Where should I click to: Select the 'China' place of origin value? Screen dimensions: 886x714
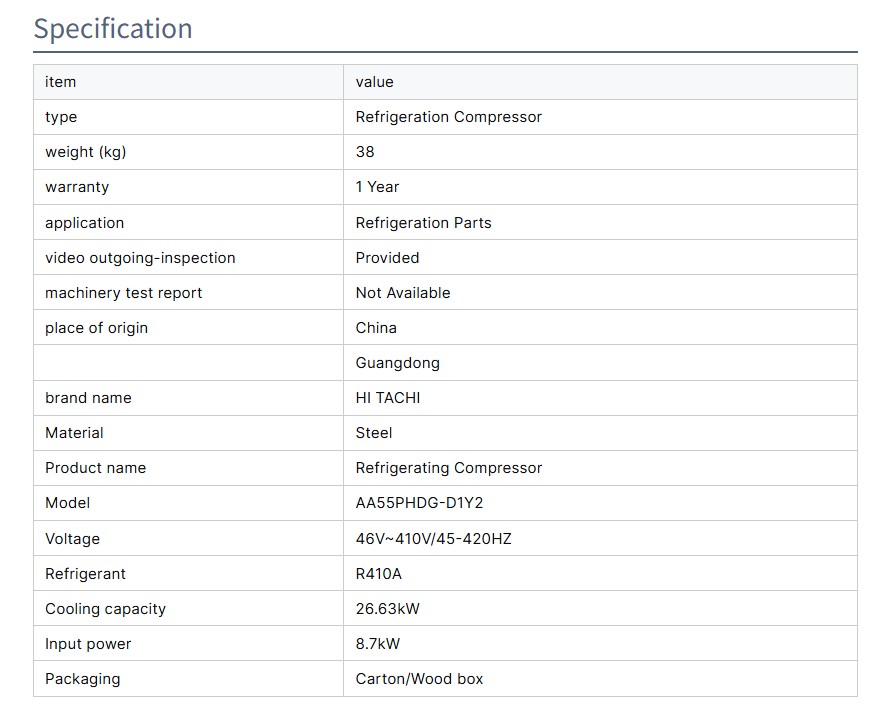pos(376,328)
